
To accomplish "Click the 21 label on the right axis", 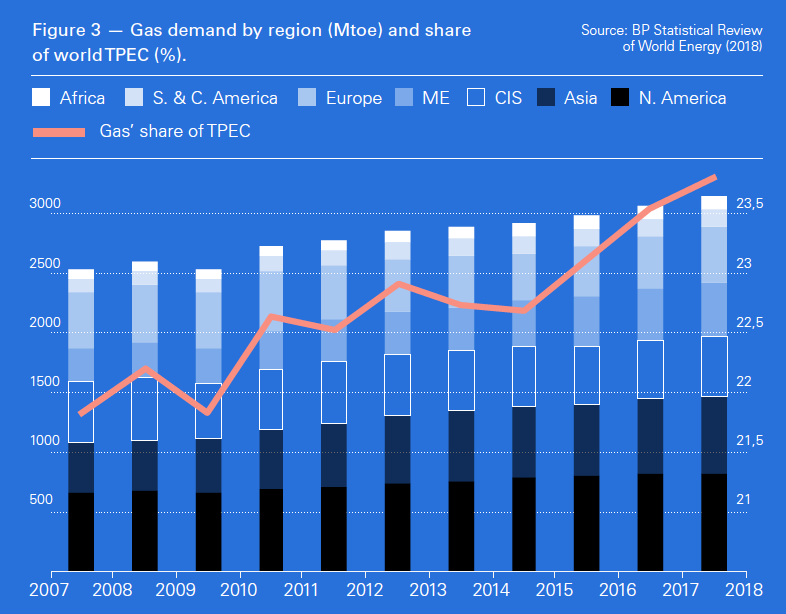I will point(745,499).
